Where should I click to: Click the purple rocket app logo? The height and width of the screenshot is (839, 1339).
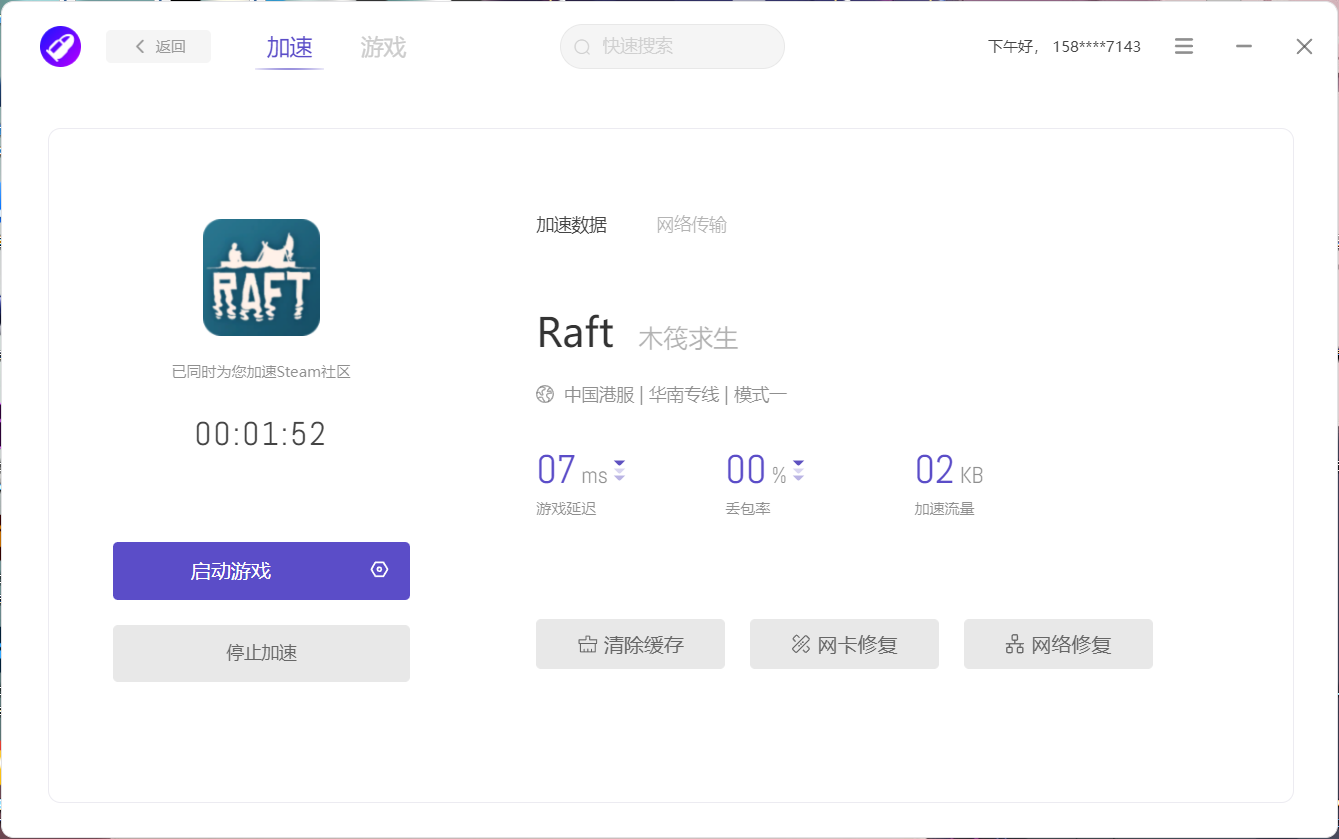[x=60, y=46]
